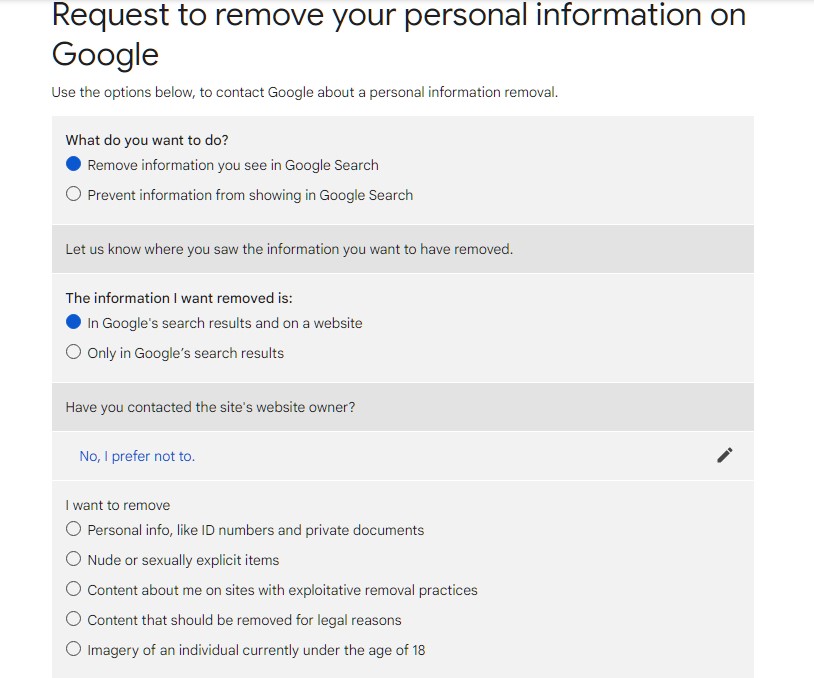This screenshot has height=678, width=814.
Task: Click the 'Use the options below' description text
Action: tap(304, 92)
